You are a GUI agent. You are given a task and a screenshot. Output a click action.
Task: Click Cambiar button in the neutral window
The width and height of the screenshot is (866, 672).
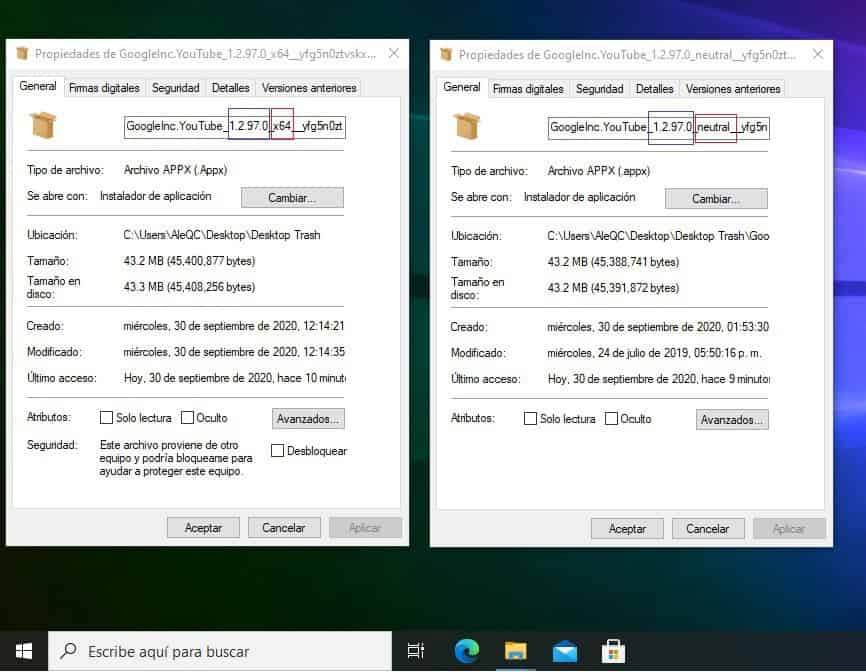click(716, 199)
